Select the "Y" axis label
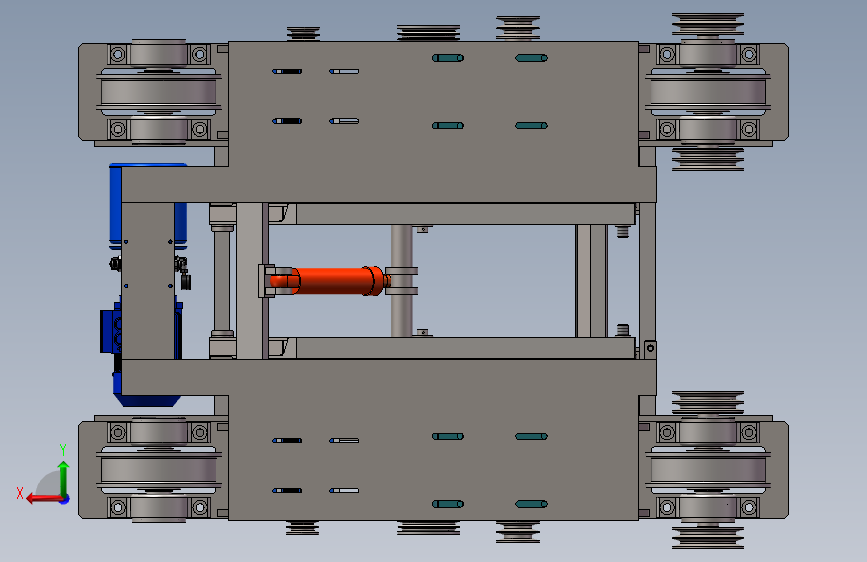Viewport: 867px width, 562px height. (x=63, y=449)
